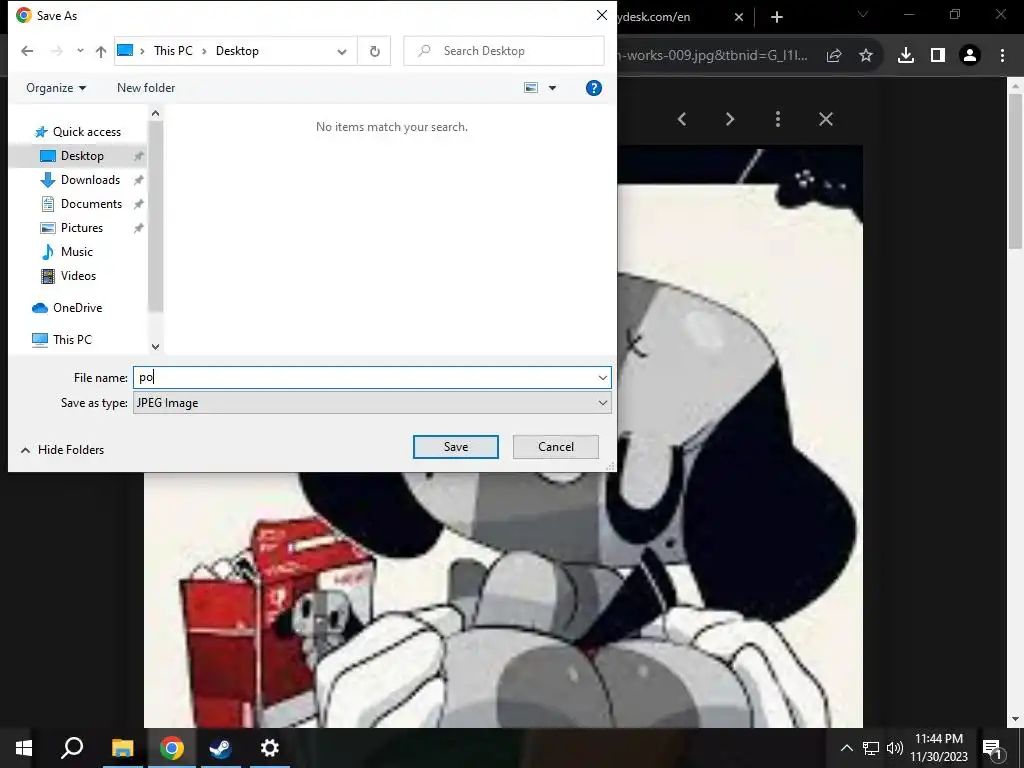This screenshot has width=1024, height=768.
Task: Open Steam from the taskbar
Action: click(x=221, y=748)
